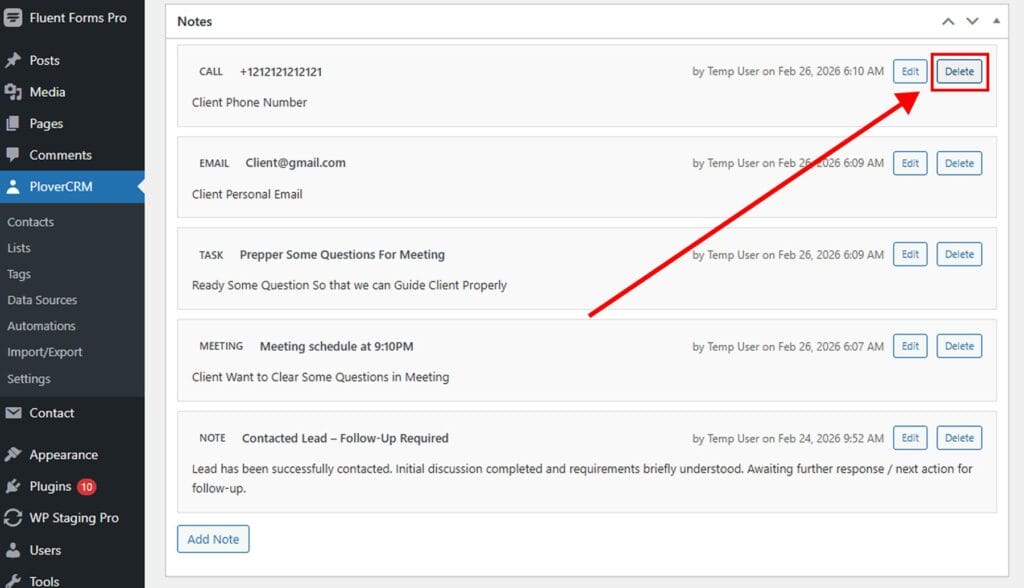Delete the Client Phone Number call note
The height and width of the screenshot is (588, 1024).
[959, 72]
